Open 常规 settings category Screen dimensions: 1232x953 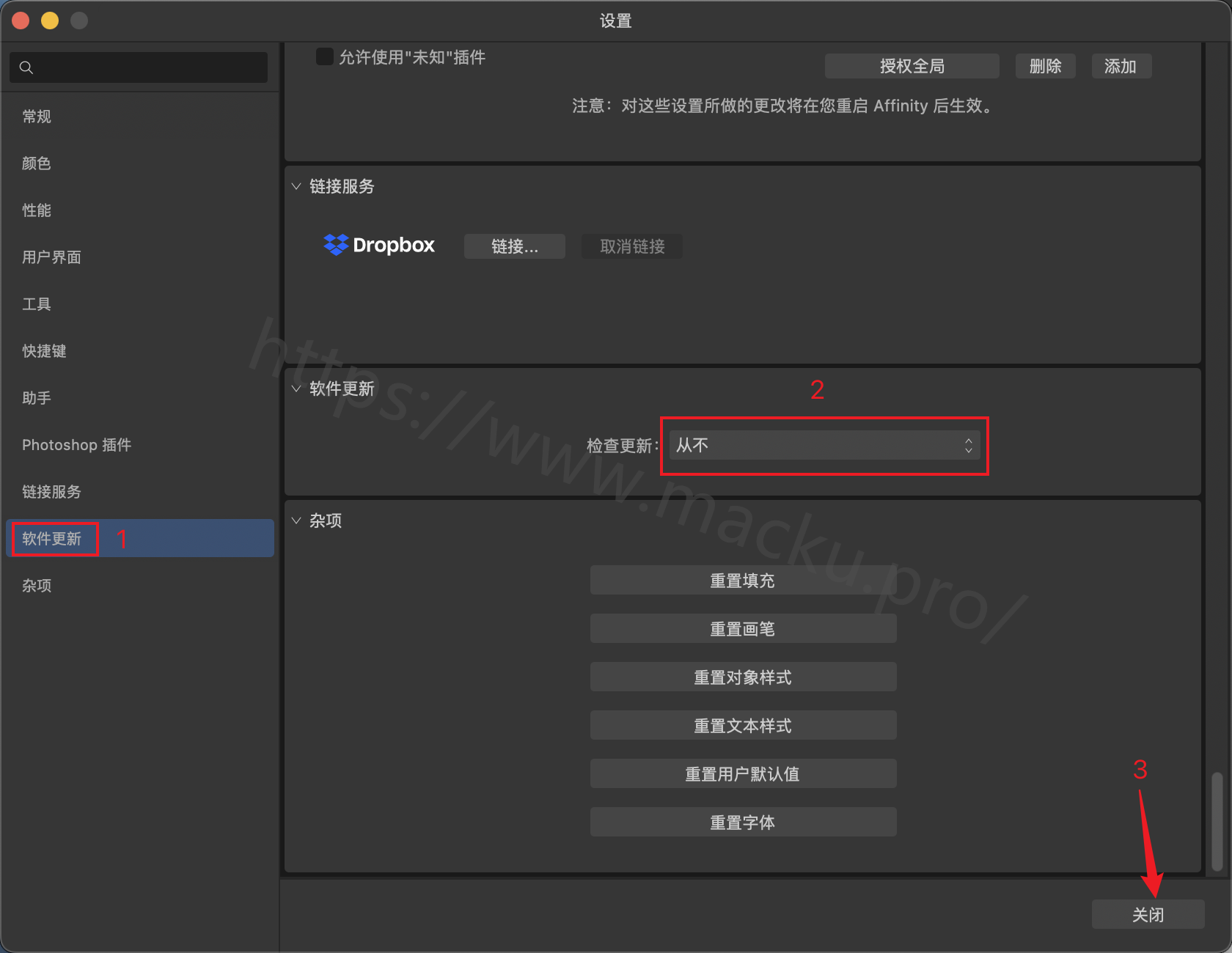click(139, 117)
